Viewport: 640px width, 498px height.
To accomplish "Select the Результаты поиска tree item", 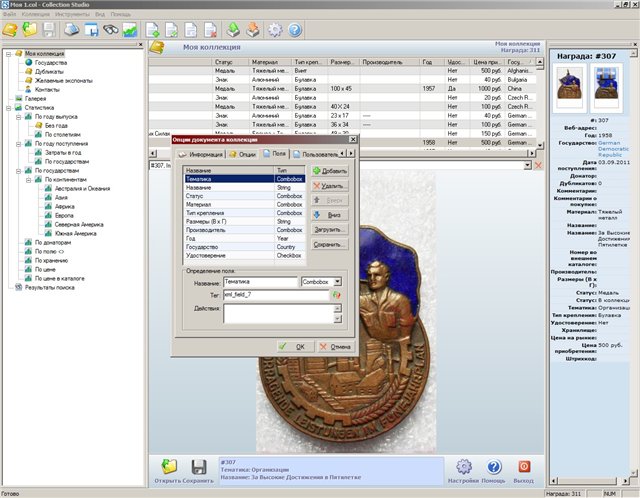I will point(49,287).
